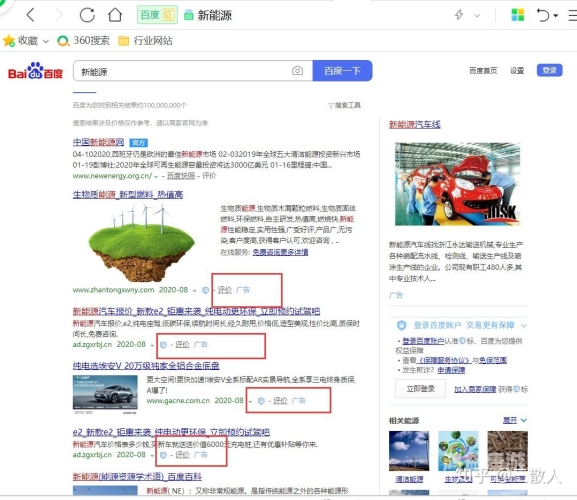This screenshot has height=500, width=577.
Task: Click 评价 in gacne result
Action: coord(280,401)
